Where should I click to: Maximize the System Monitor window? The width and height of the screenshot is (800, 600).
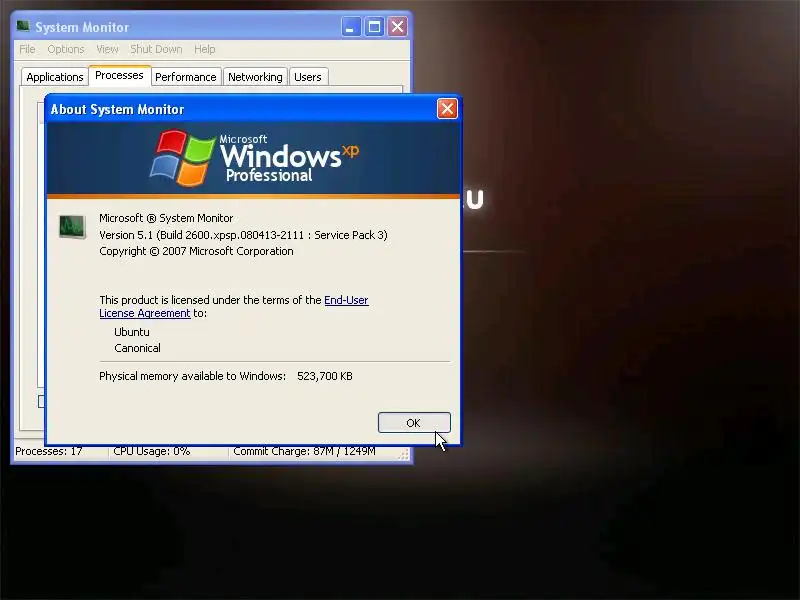[x=374, y=27]
